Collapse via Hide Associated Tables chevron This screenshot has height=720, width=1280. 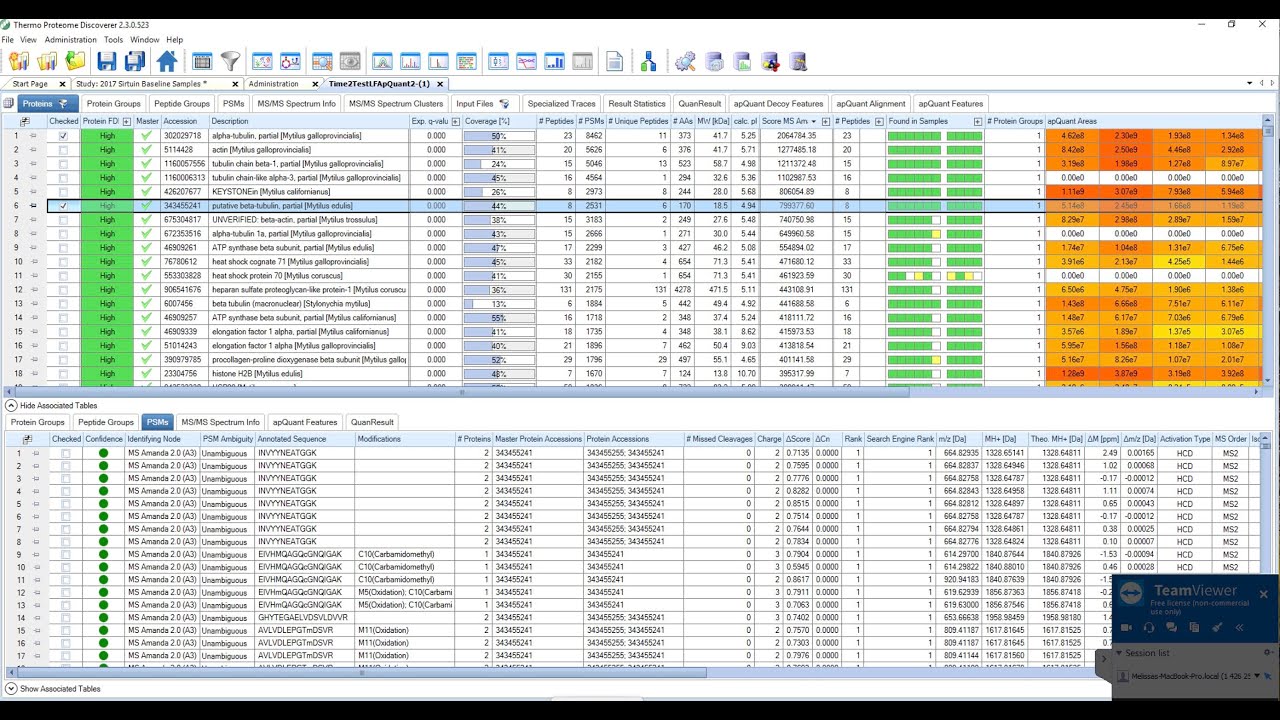pos(11,405)
